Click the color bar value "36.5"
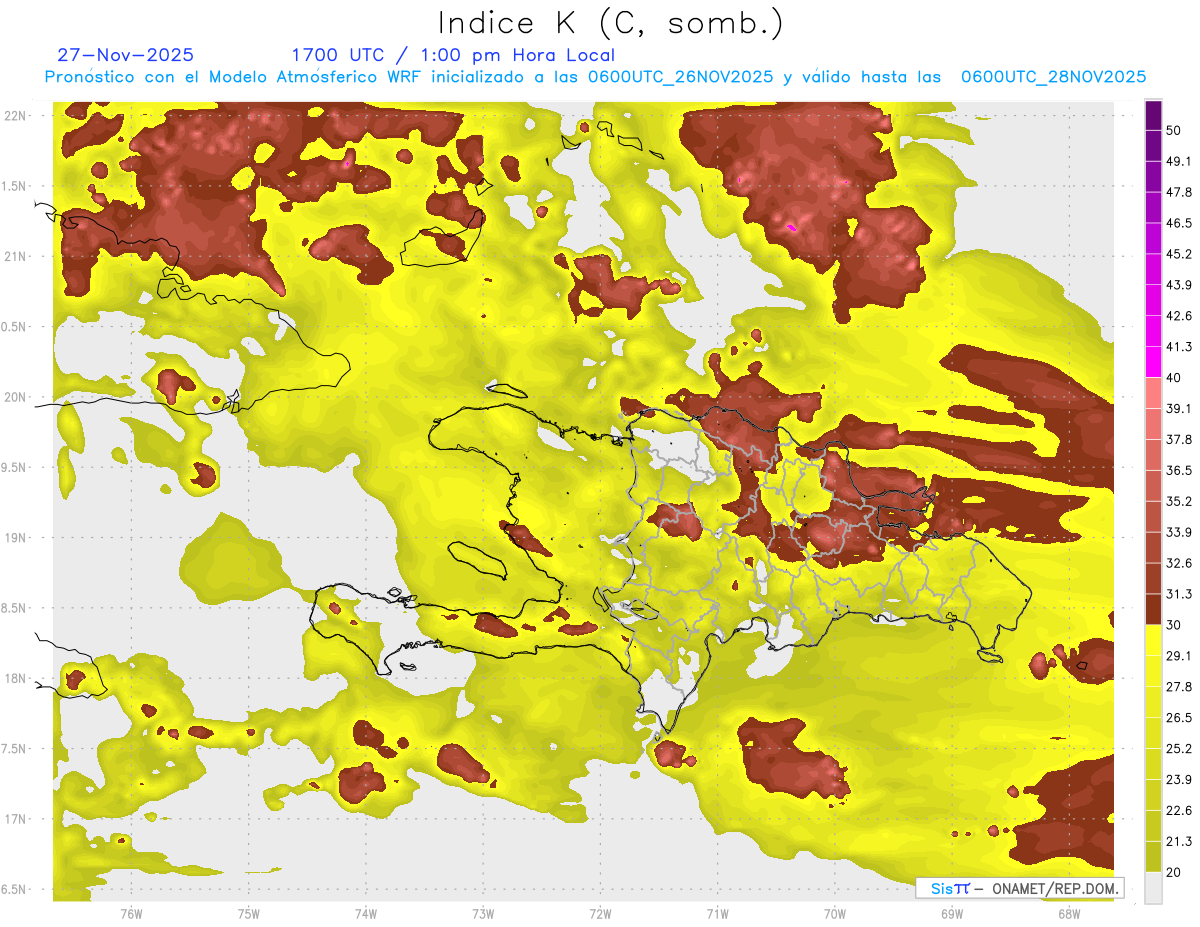 1178,470
